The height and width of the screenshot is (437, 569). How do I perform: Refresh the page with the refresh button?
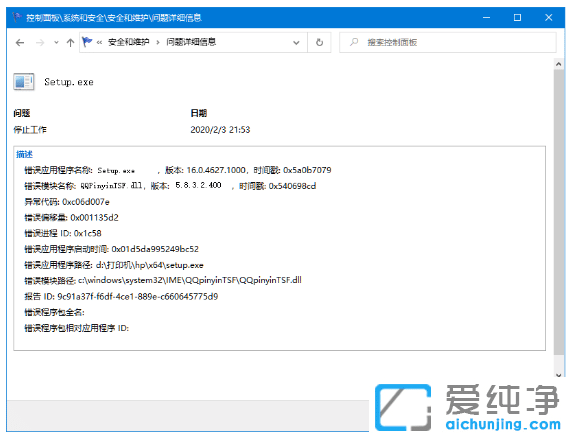pos(319,42)
